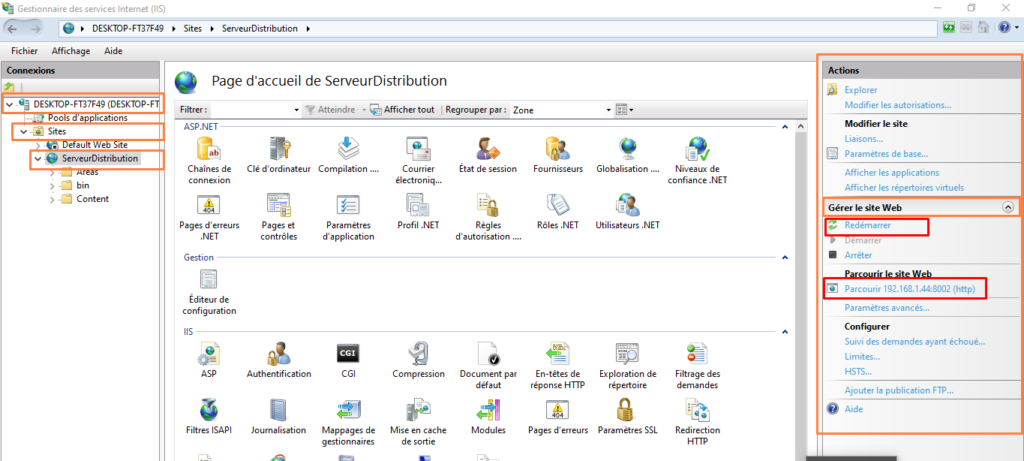Expand the Default Web Site node
Viewport: 1024px width, 461px height.
pos(38,145)
